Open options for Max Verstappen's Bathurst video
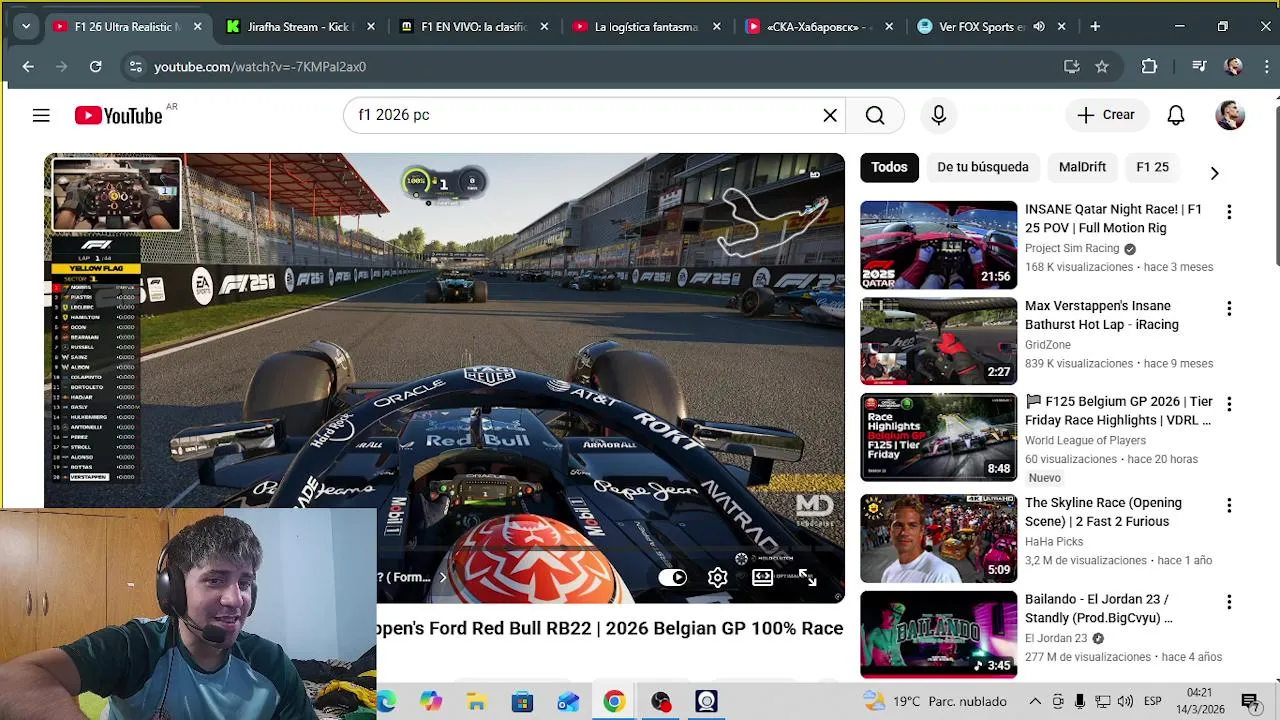Image resolution: width=1280 pixels, height=720 pixels. [x=1229, y=309]
